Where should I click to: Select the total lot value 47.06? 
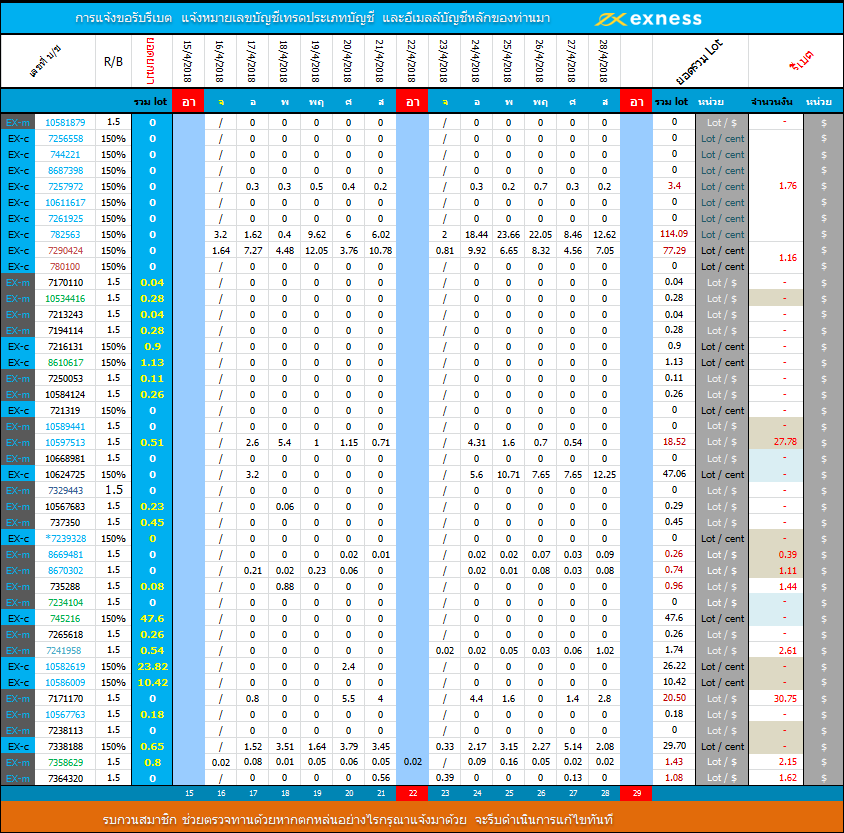[x=674, y=474]
